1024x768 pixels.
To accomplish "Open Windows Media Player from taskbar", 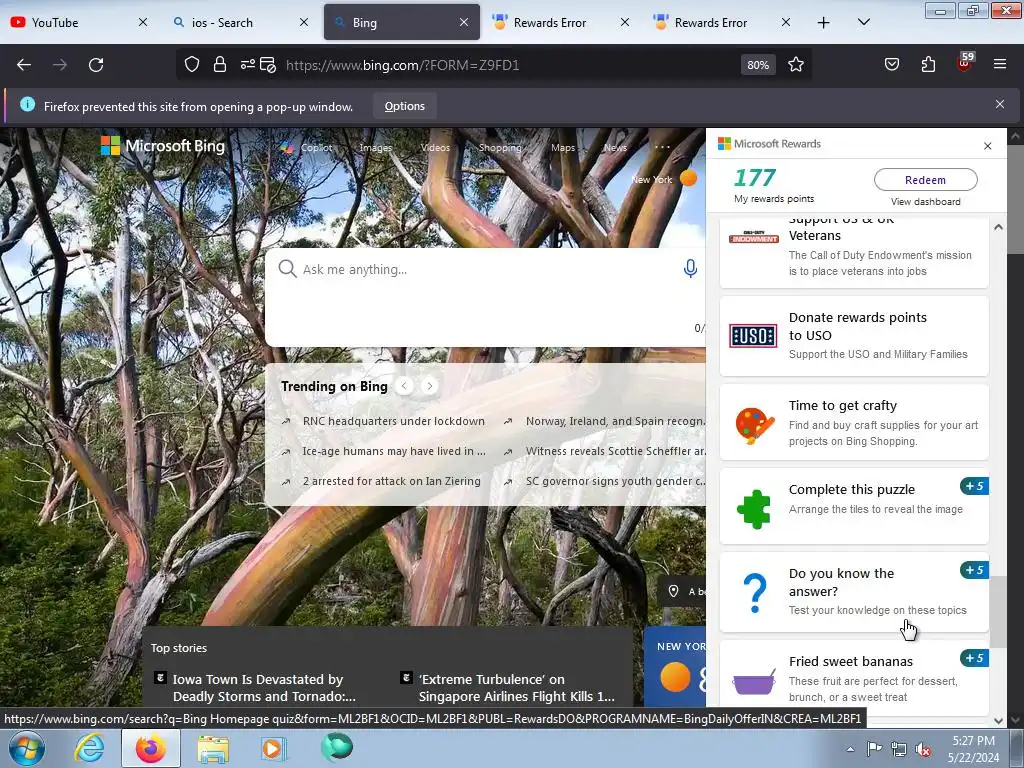I will pyautogui.click(x=273, y=749).
